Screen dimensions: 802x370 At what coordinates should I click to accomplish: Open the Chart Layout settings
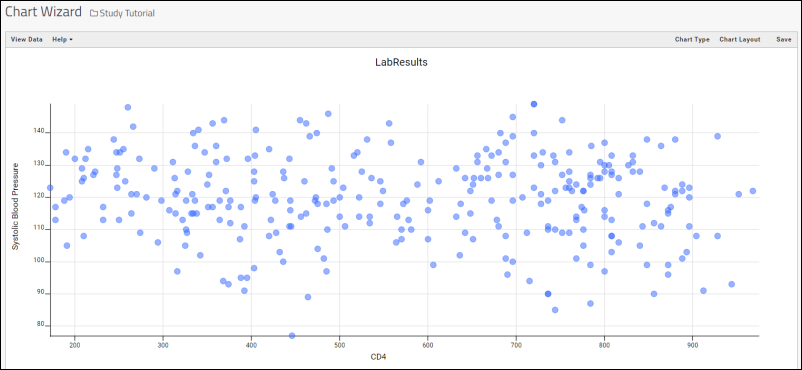pos(740,39)
